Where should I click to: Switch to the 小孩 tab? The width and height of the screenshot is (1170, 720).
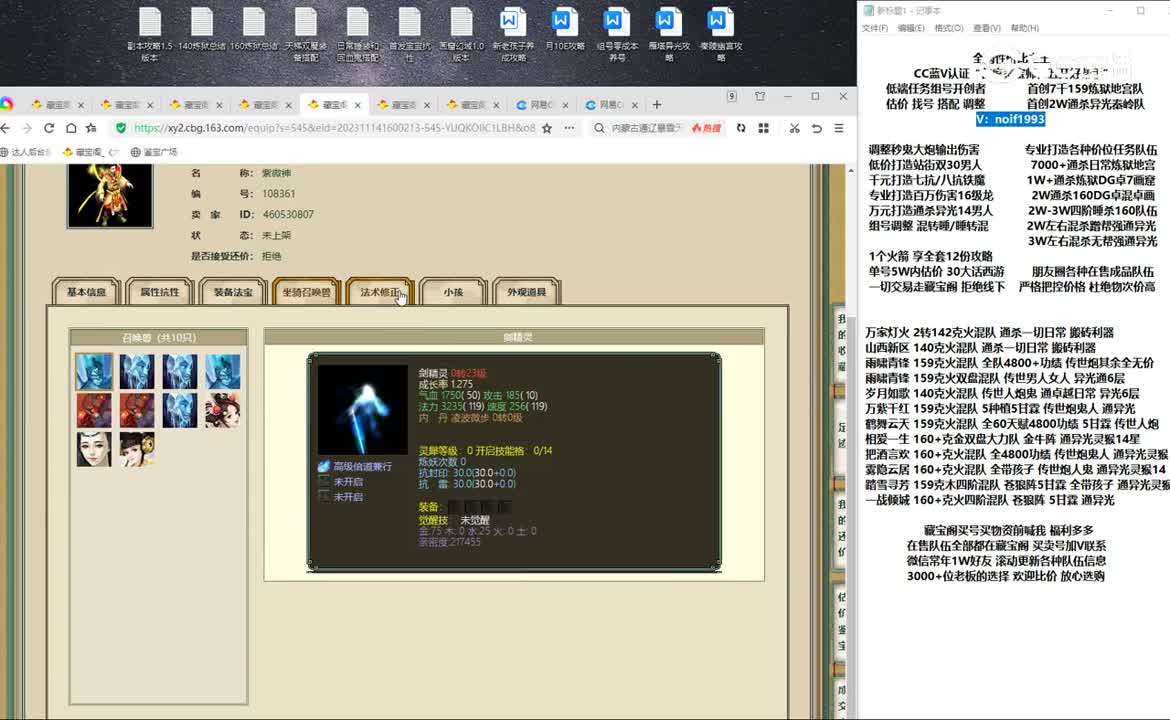tap(453, 292)
